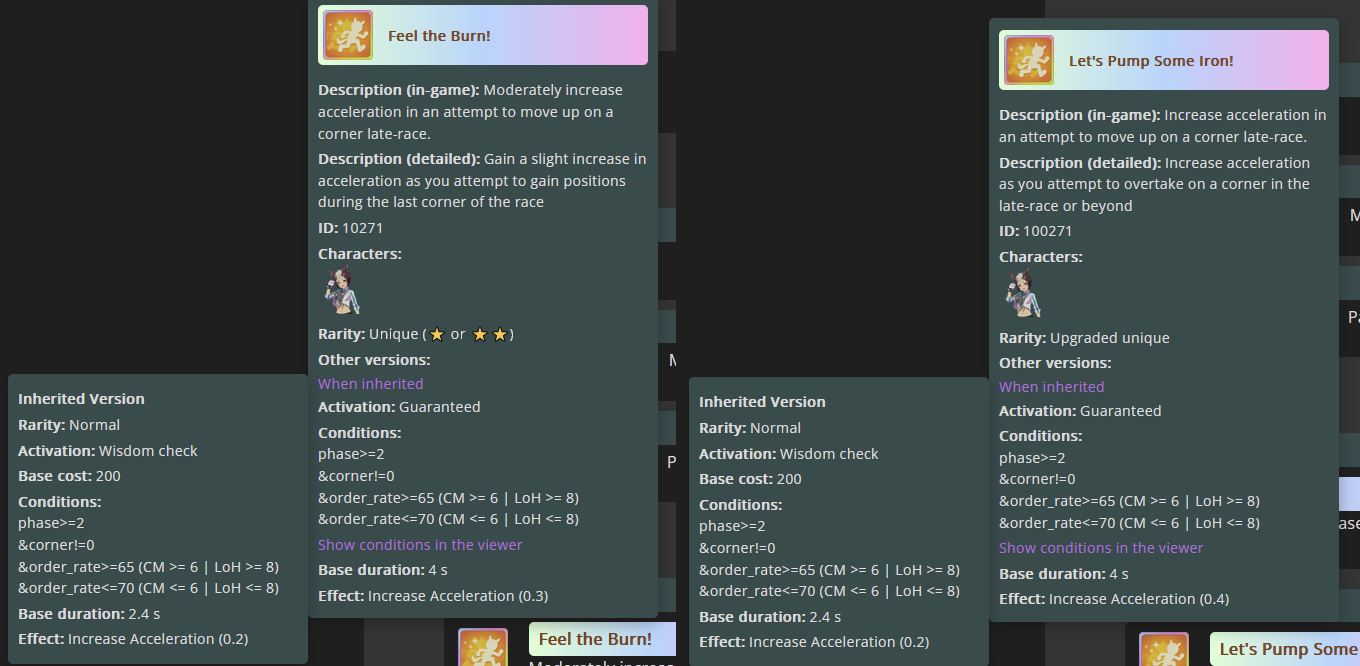The width and height of the screenshot is (1360, 666).
Task: Click the 'ID: 100271' text
Action: click(x=1036, y=231)
